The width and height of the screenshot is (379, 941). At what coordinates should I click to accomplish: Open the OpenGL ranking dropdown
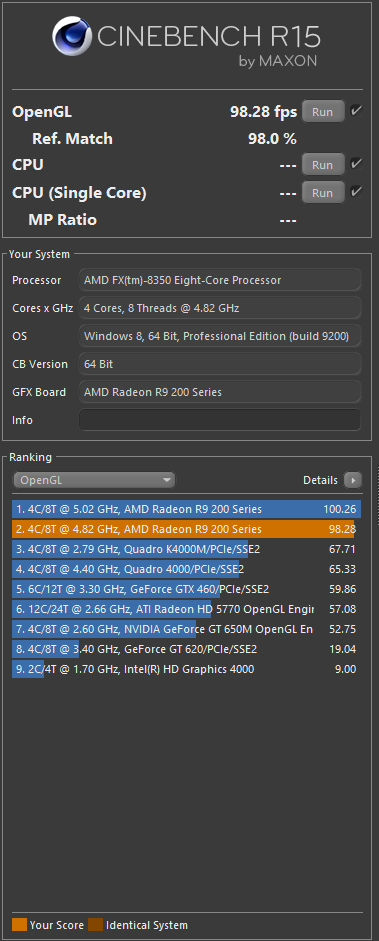pos(94,480)
